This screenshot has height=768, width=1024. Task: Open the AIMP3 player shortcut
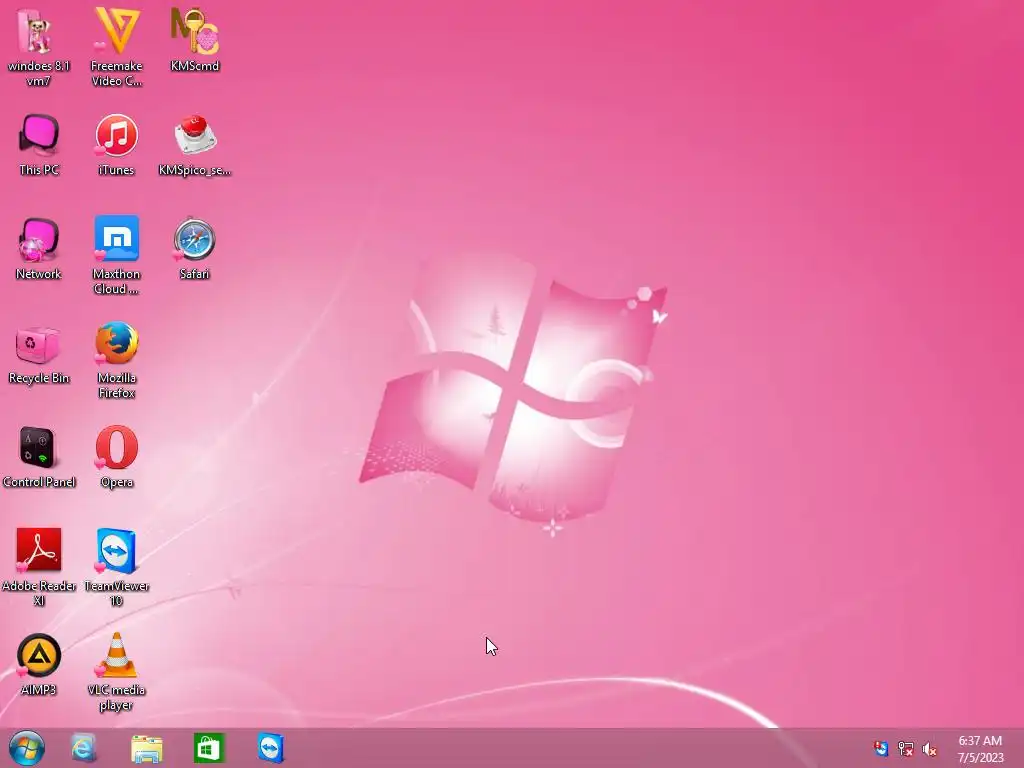point(39,664)
